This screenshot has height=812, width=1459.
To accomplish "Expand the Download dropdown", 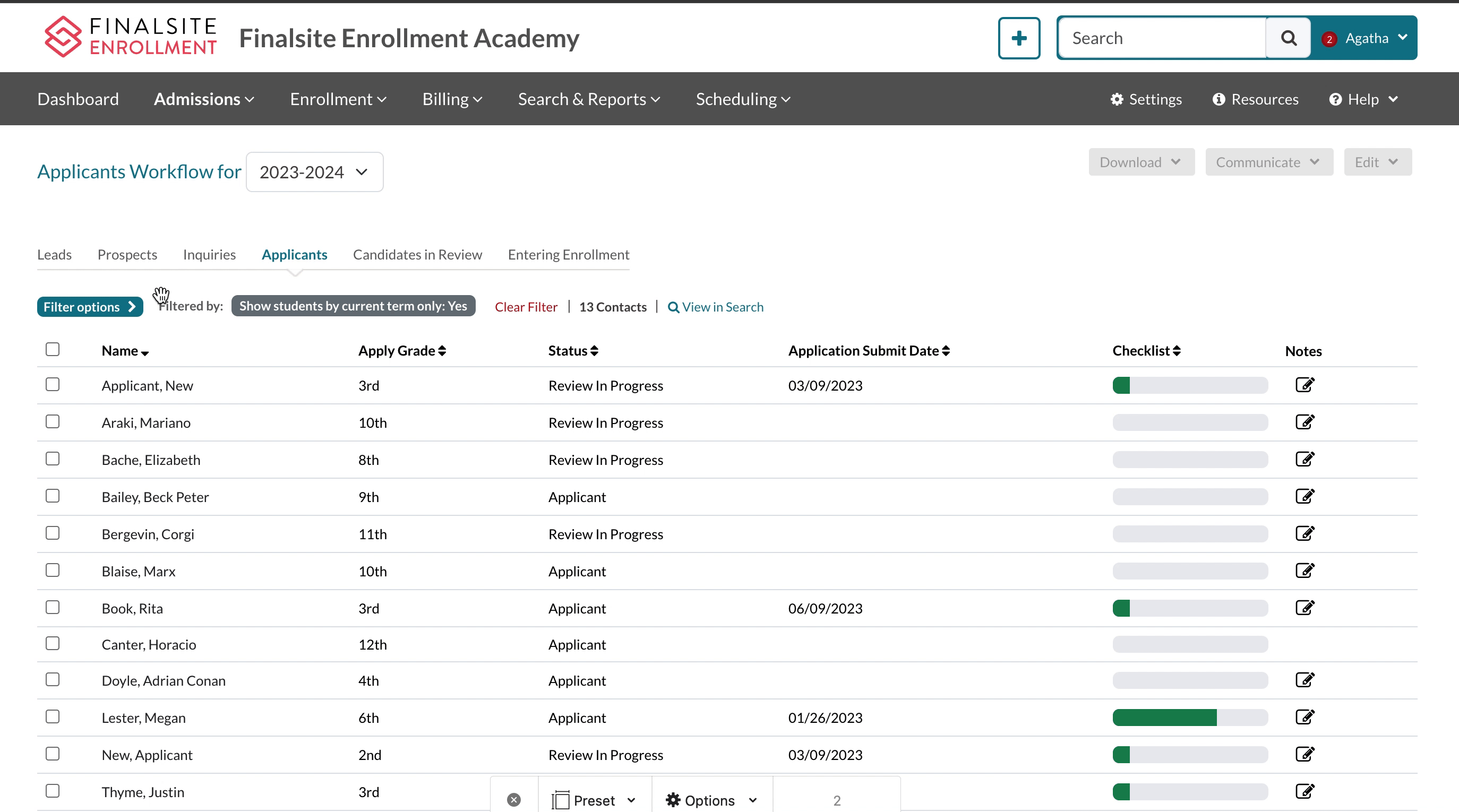I will coord(1140,162).
